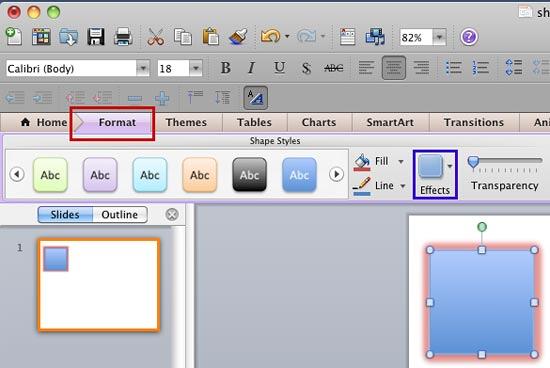550x368 pixels.
Task: Click the Print icon
Action: [123, 37]
